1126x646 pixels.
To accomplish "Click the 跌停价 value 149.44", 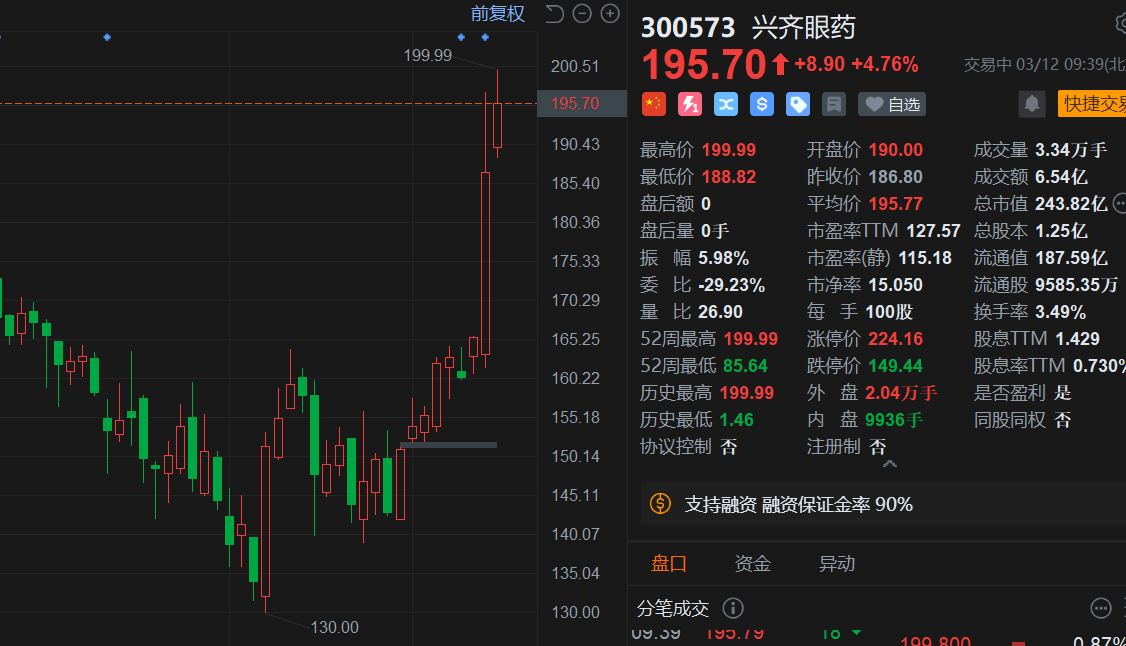I will [x=895, y=366].
